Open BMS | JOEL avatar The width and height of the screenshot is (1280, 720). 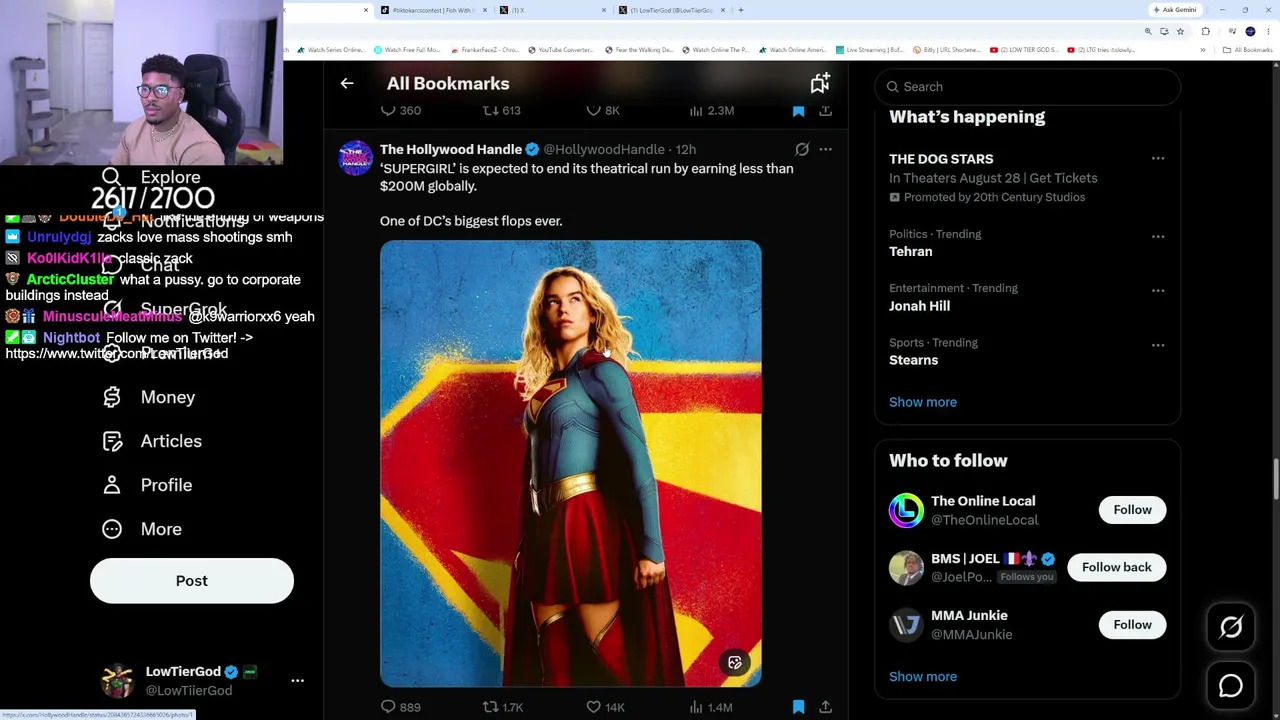point(906,568)
